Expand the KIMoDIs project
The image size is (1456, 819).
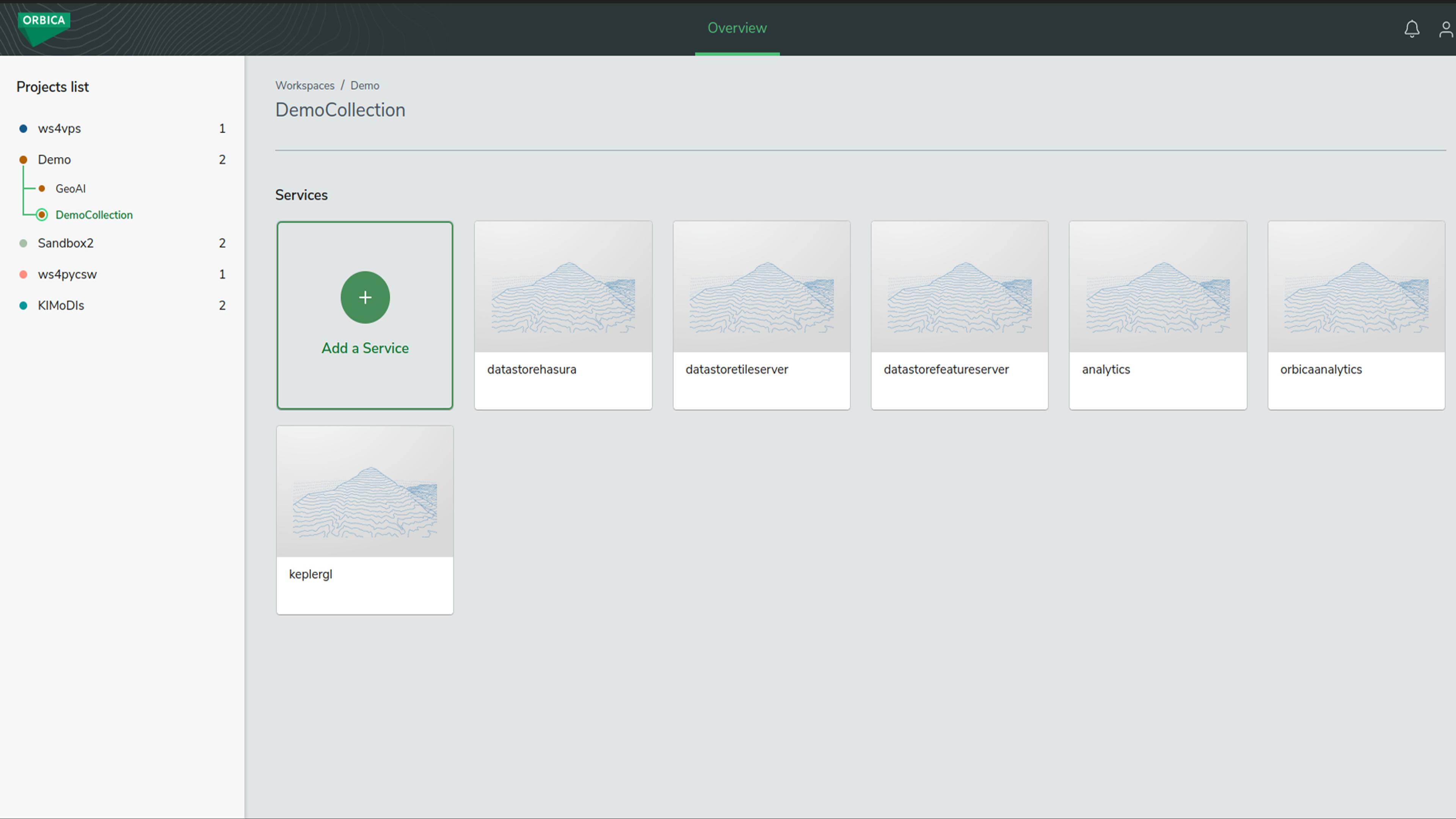point(61,306)
